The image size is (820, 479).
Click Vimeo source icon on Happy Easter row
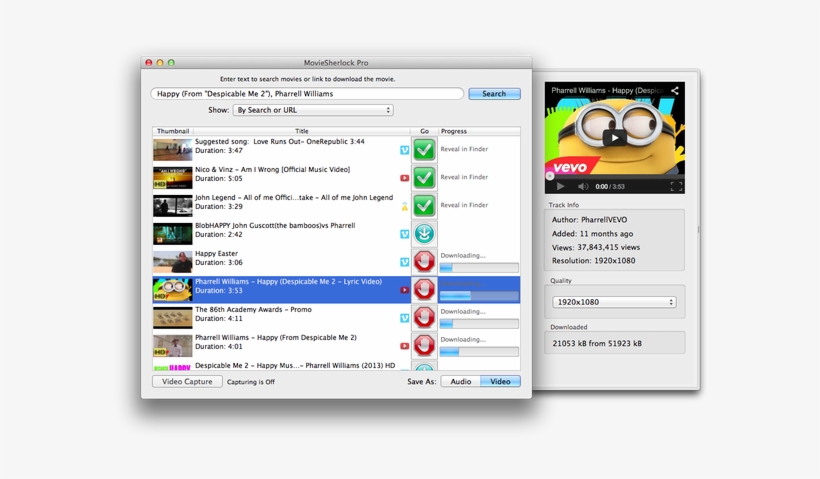tap(404, 262)
